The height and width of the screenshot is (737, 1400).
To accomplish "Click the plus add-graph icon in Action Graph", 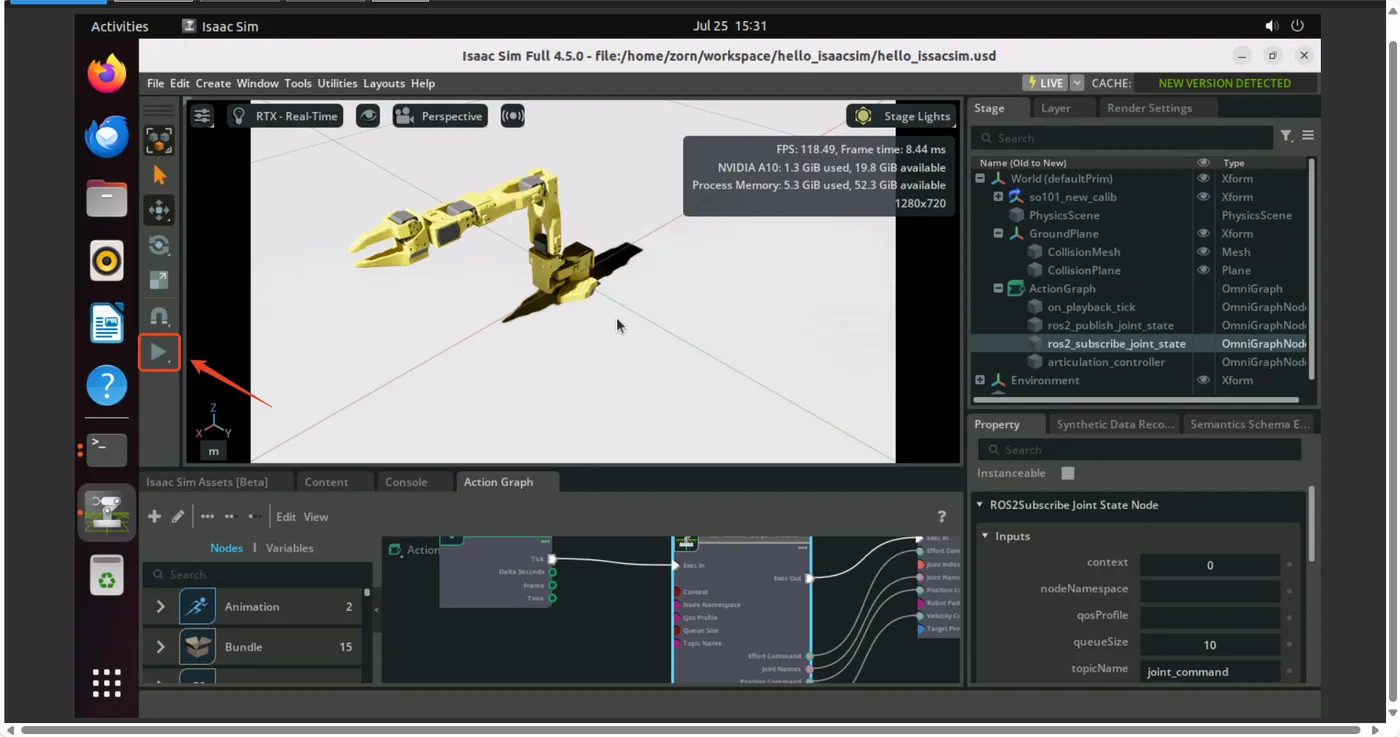I will coord(154,516).
